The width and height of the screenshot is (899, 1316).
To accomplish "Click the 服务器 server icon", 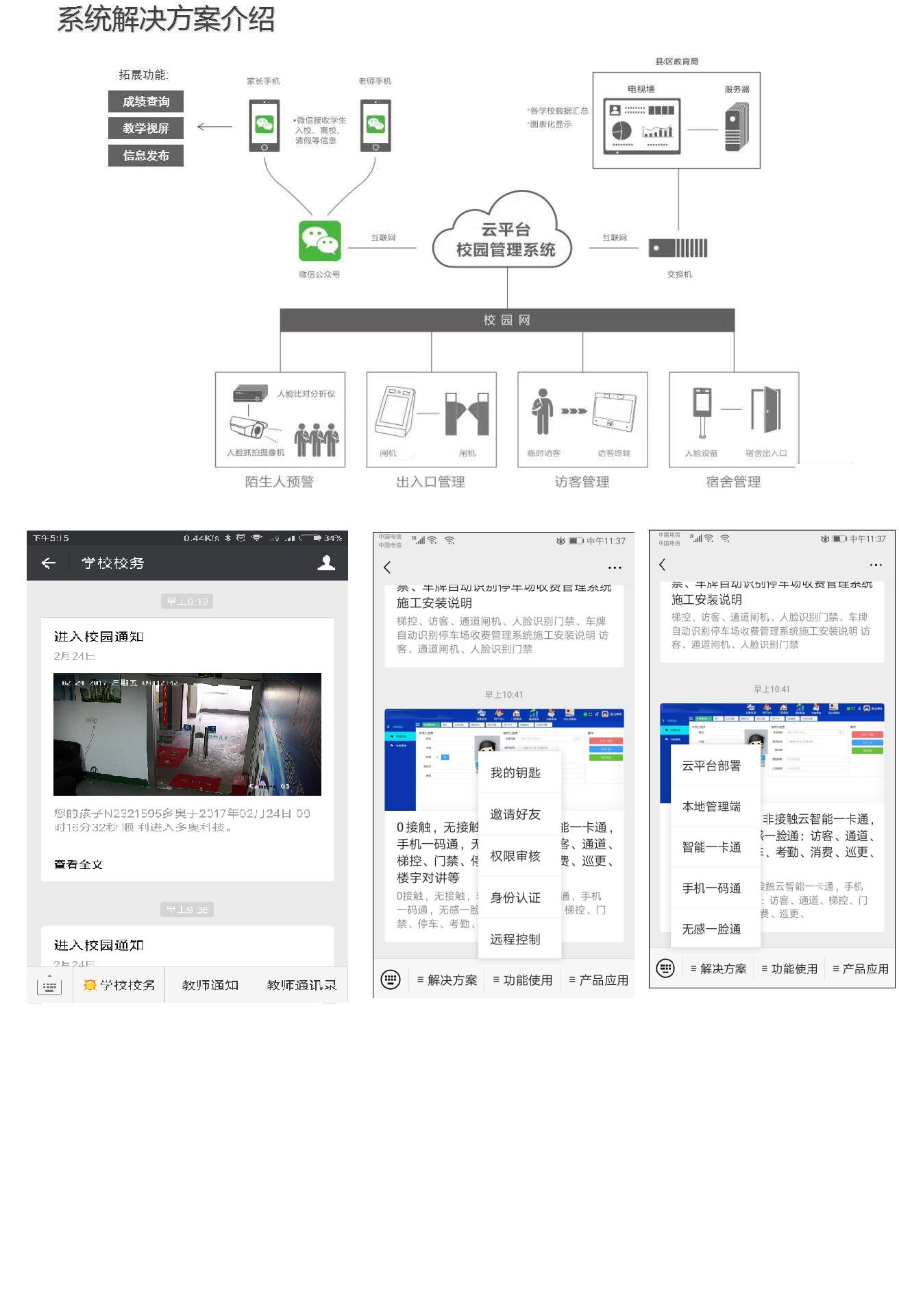I will tap(737, 127).
